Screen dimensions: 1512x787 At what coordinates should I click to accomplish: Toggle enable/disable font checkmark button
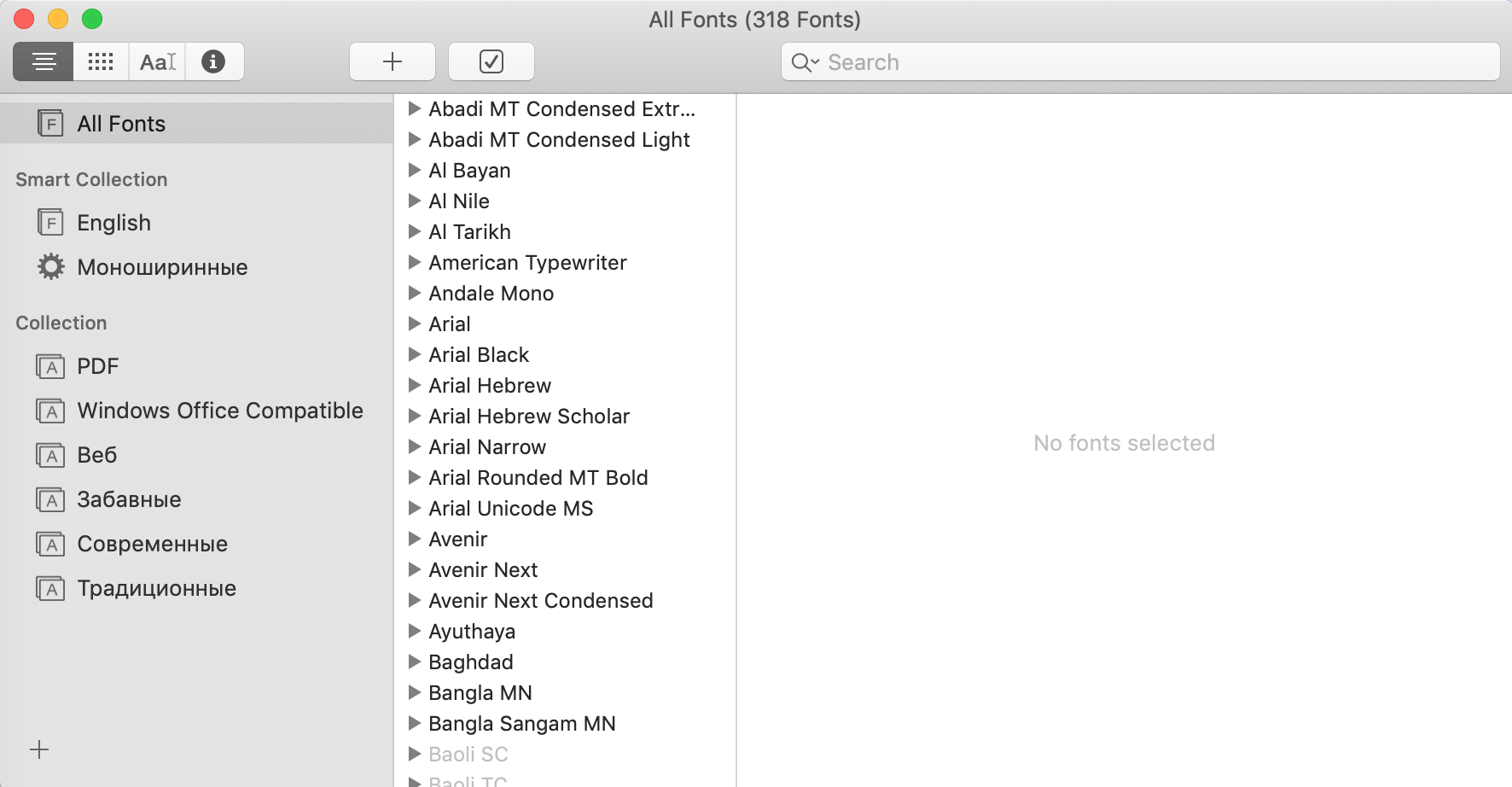(x=491, y=61)
